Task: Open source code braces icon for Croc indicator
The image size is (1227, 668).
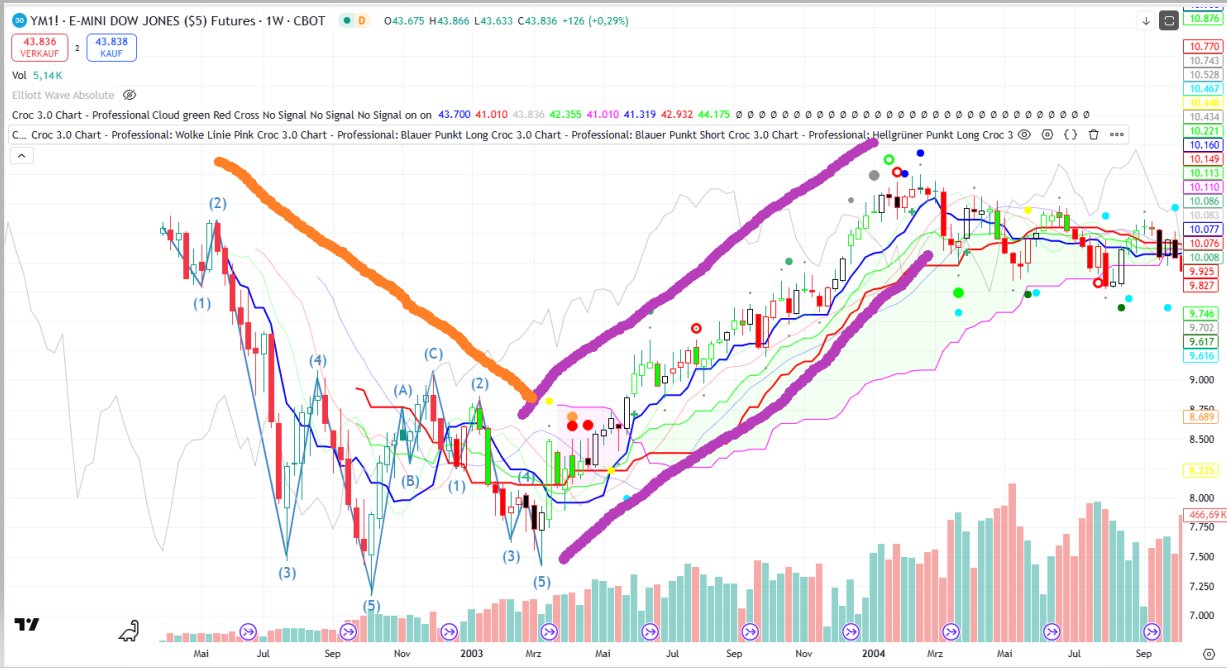Action: 1070,134
